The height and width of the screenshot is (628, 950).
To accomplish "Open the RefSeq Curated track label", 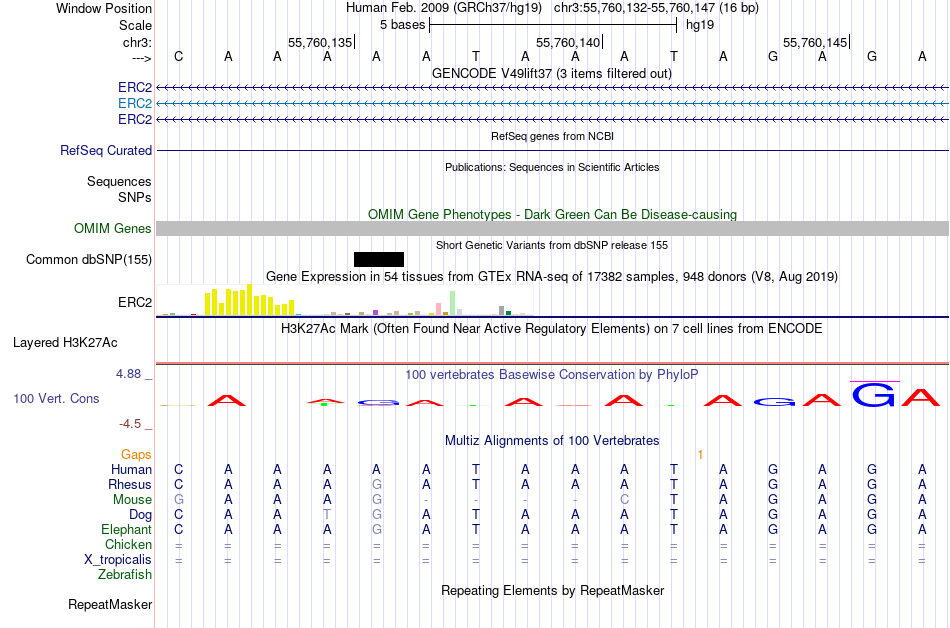I will (106, 150).
